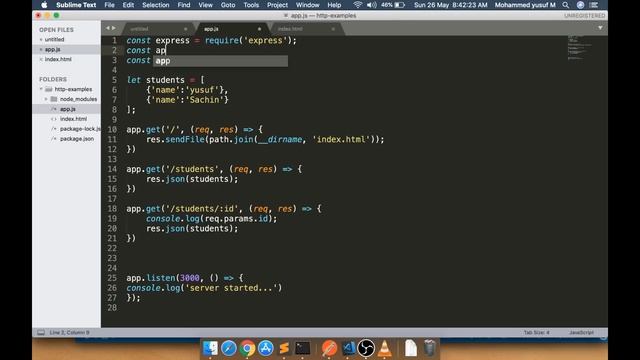Switch to OBS Studio in dock
This screenshot has height=360, width=640.
366,348
